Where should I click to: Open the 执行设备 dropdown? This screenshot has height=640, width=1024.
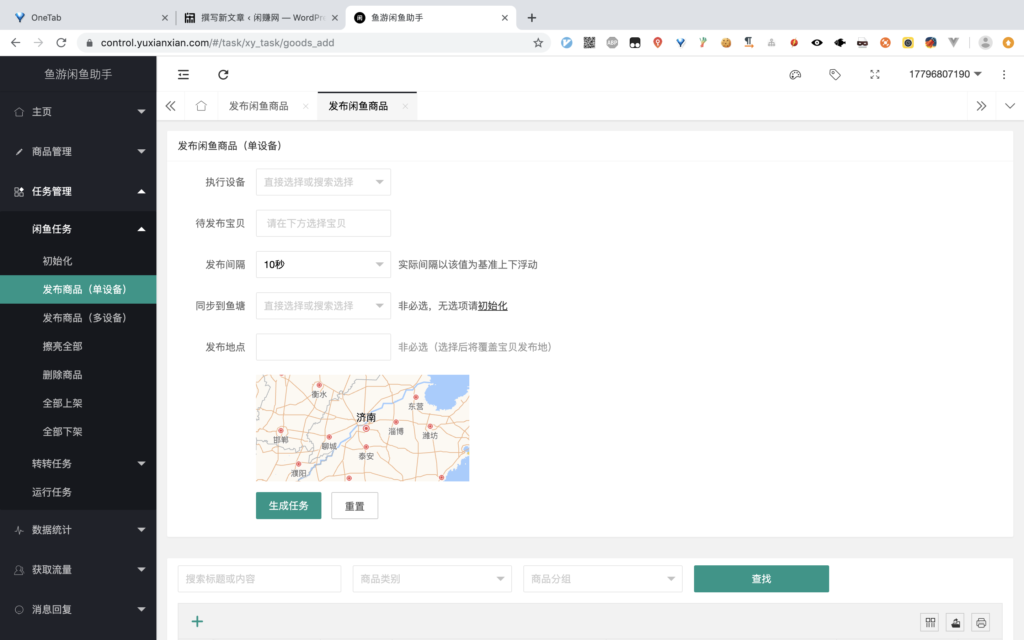[x=323, y=182]
